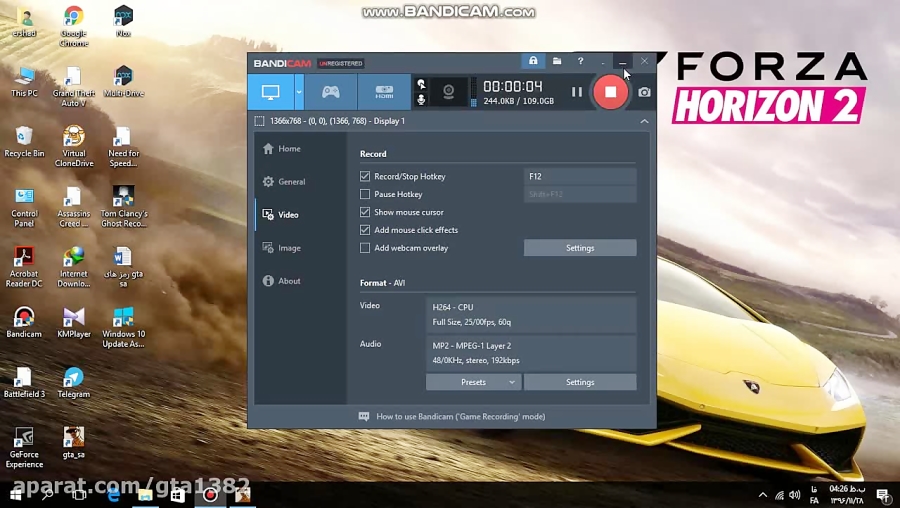
Task: Select Tom Clancy's Ghost Recon shortcut
Action: 123,207
